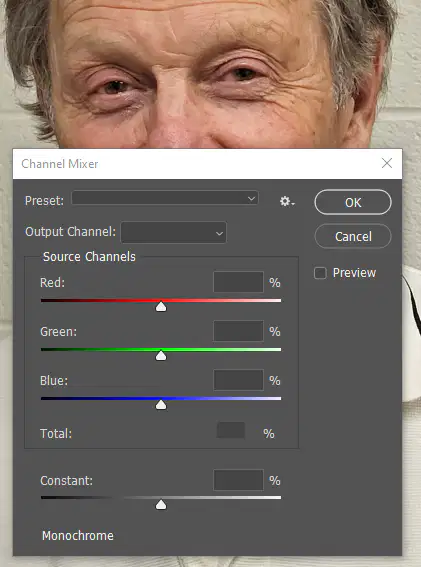421x567 pixels.
Task: Open the Preset dropdown list
Action: tap(165, 198)
